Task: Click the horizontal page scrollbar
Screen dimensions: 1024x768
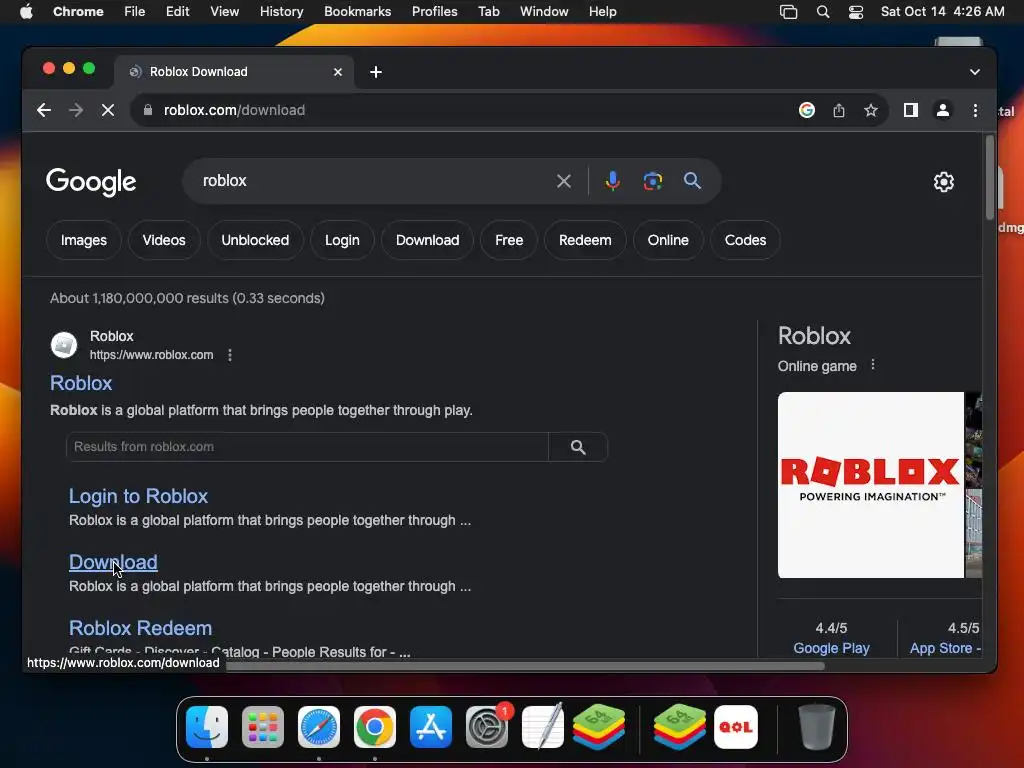Action: point(525,666)
